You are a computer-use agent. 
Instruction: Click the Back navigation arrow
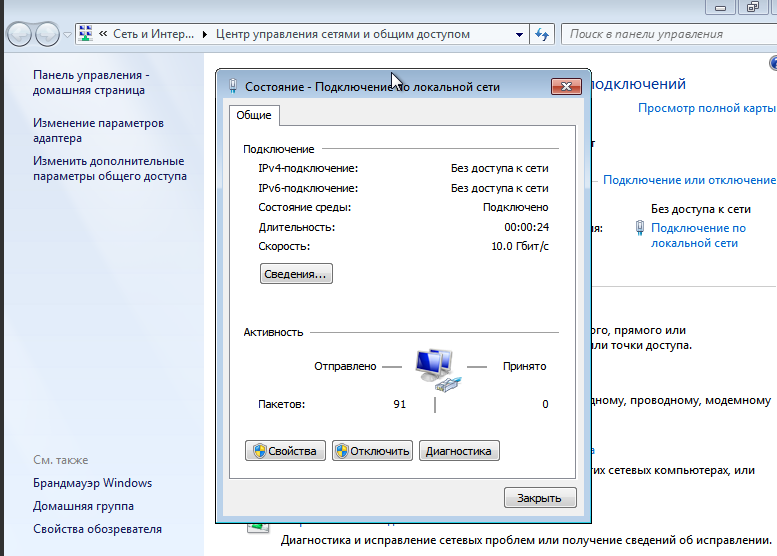pos(19,35)
